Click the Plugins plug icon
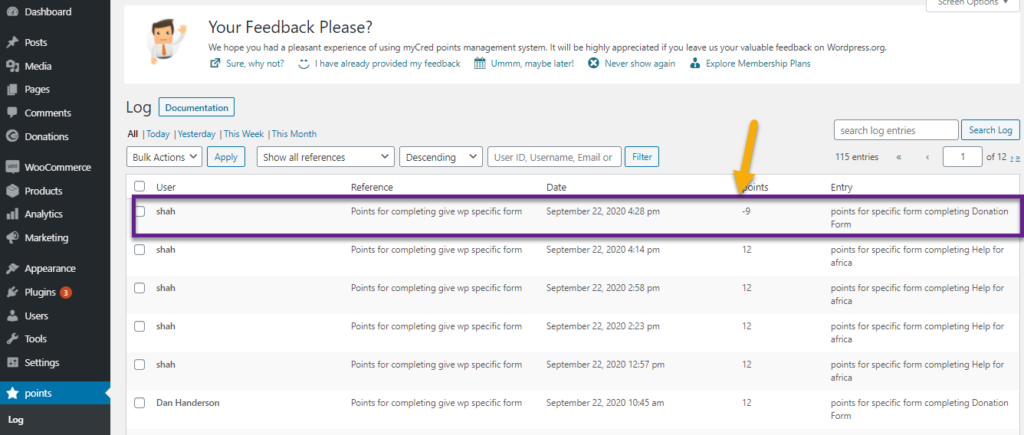Image resolution: width=1024 pixels, height=435 pixels. (x=12, y=292)
